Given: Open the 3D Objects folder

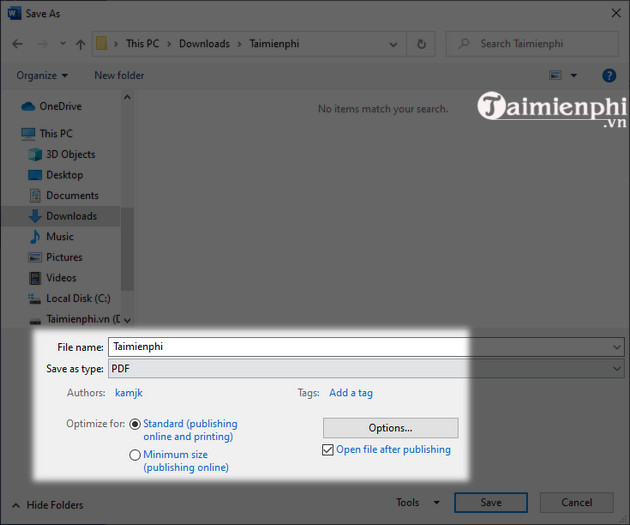Looking at the screenshot, I should pos(70,154).
